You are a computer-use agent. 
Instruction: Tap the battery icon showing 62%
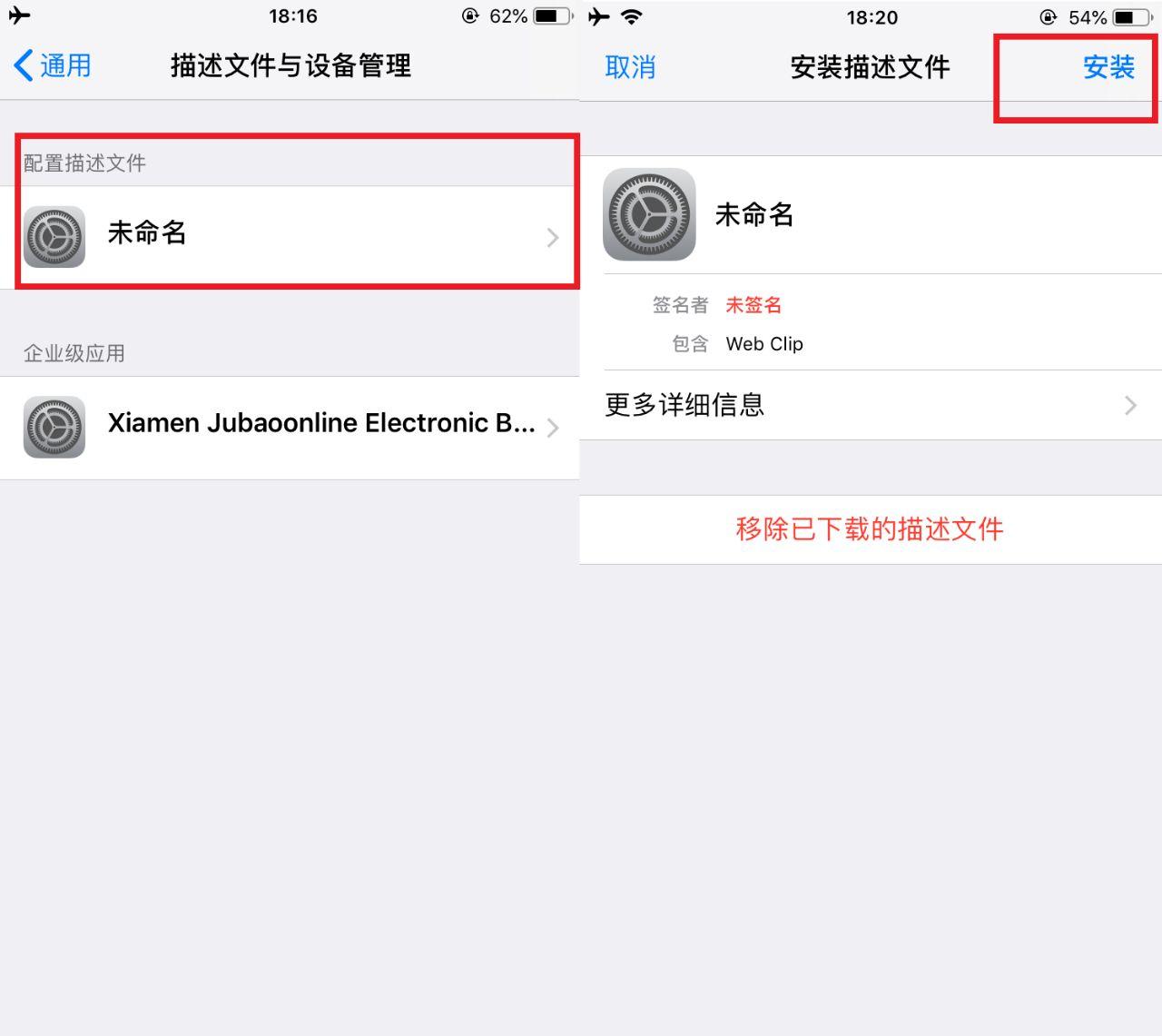click(x=553, y=15)
